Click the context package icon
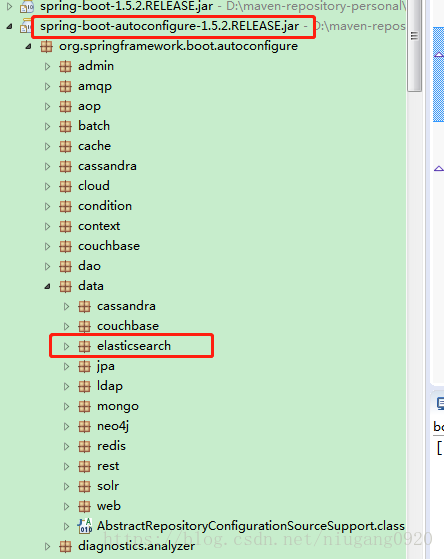 pyautogui.click(x=65, y=226)
